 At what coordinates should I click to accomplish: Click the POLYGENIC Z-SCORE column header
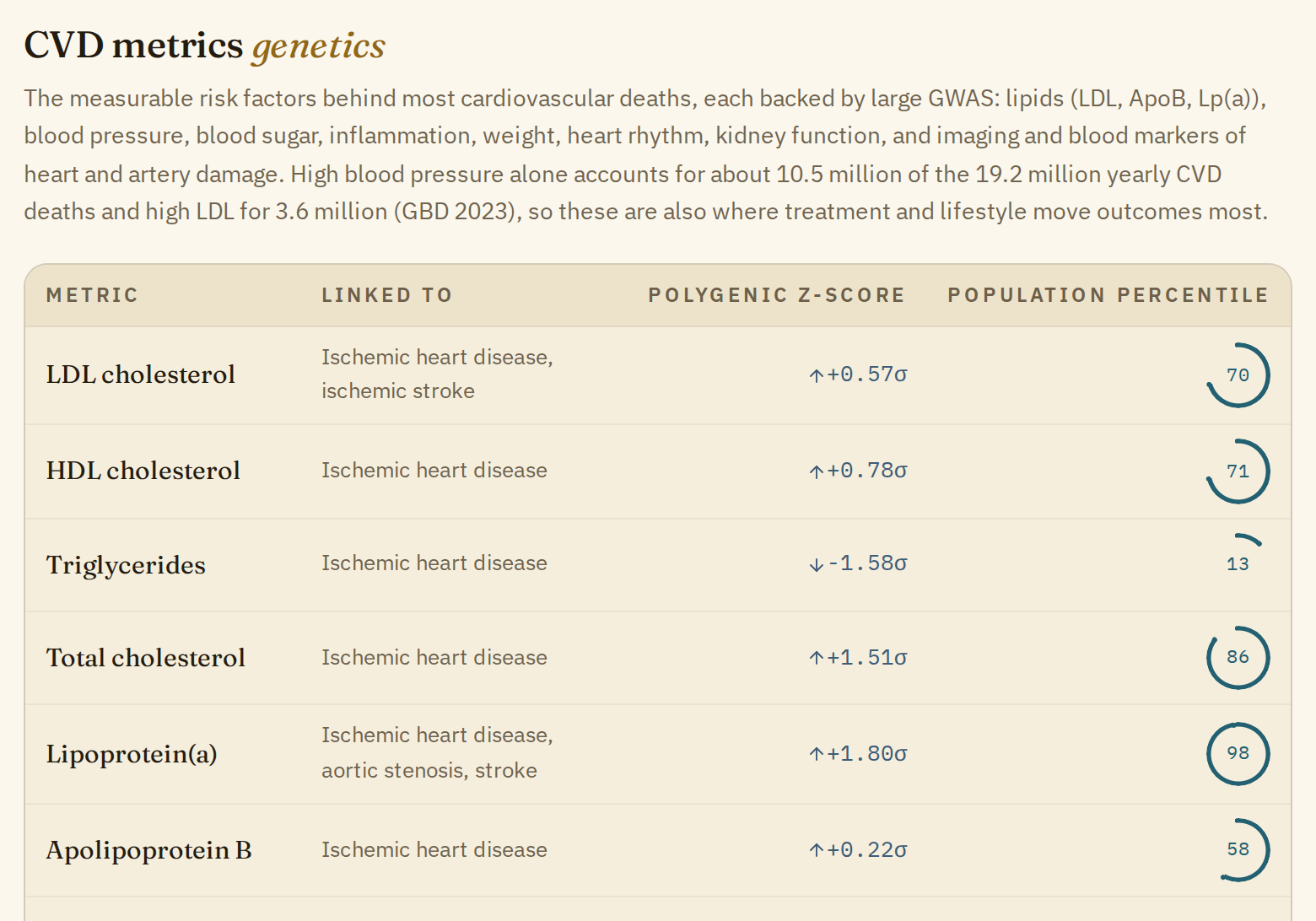[x=776, y=295]
